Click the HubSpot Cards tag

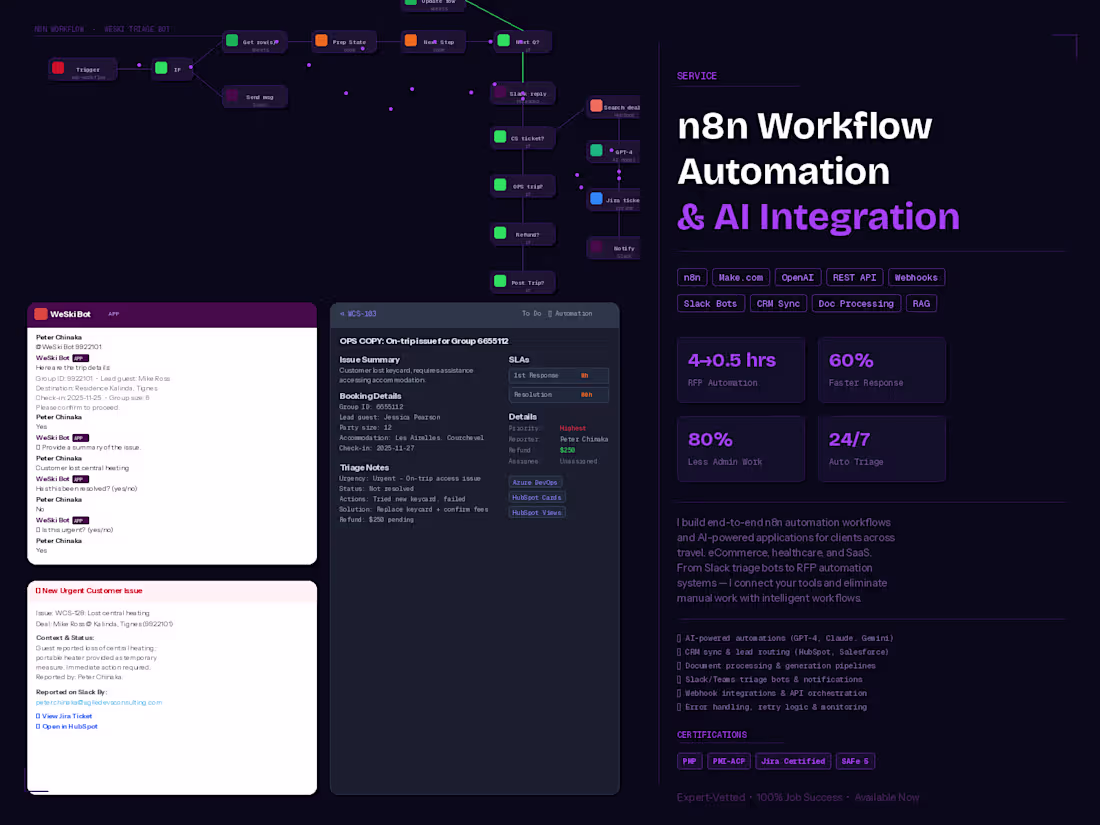537,497
